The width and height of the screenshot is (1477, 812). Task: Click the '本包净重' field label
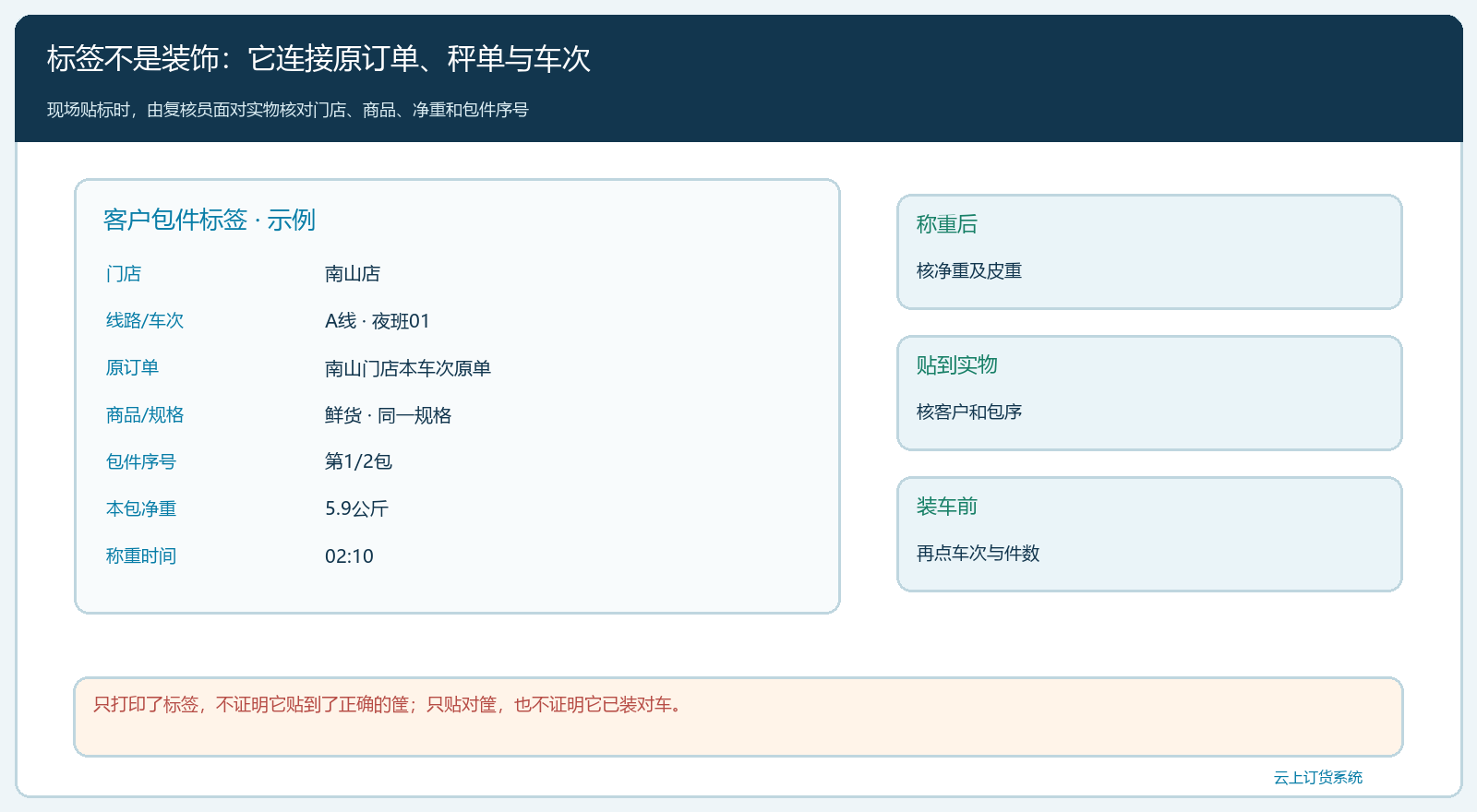pos(141,508)
